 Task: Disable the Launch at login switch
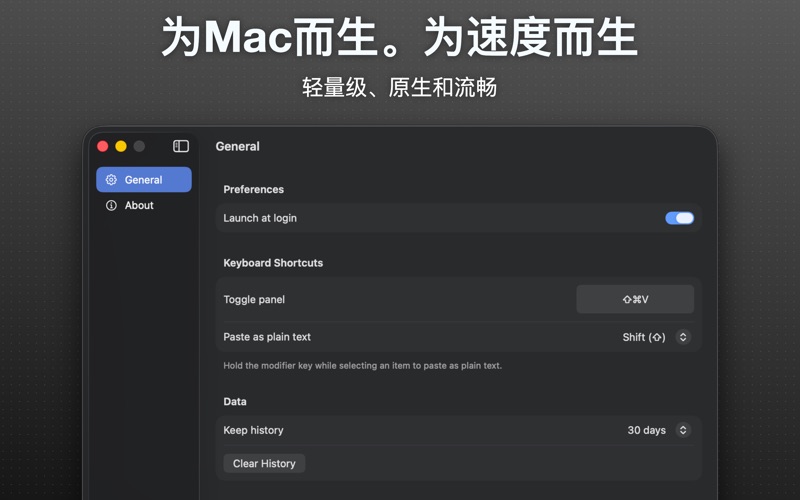point(679,218)
